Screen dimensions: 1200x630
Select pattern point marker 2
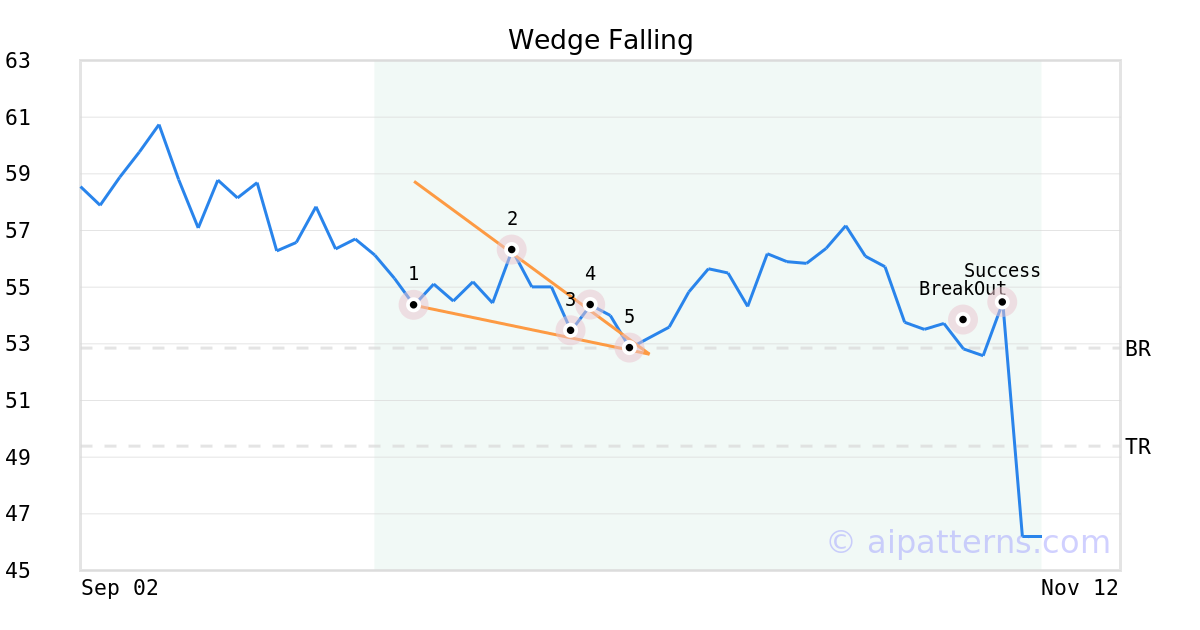[511, 249]
